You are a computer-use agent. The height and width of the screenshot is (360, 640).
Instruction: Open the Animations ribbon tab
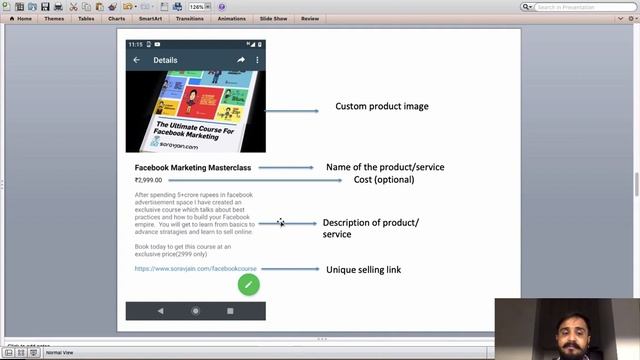231,19
